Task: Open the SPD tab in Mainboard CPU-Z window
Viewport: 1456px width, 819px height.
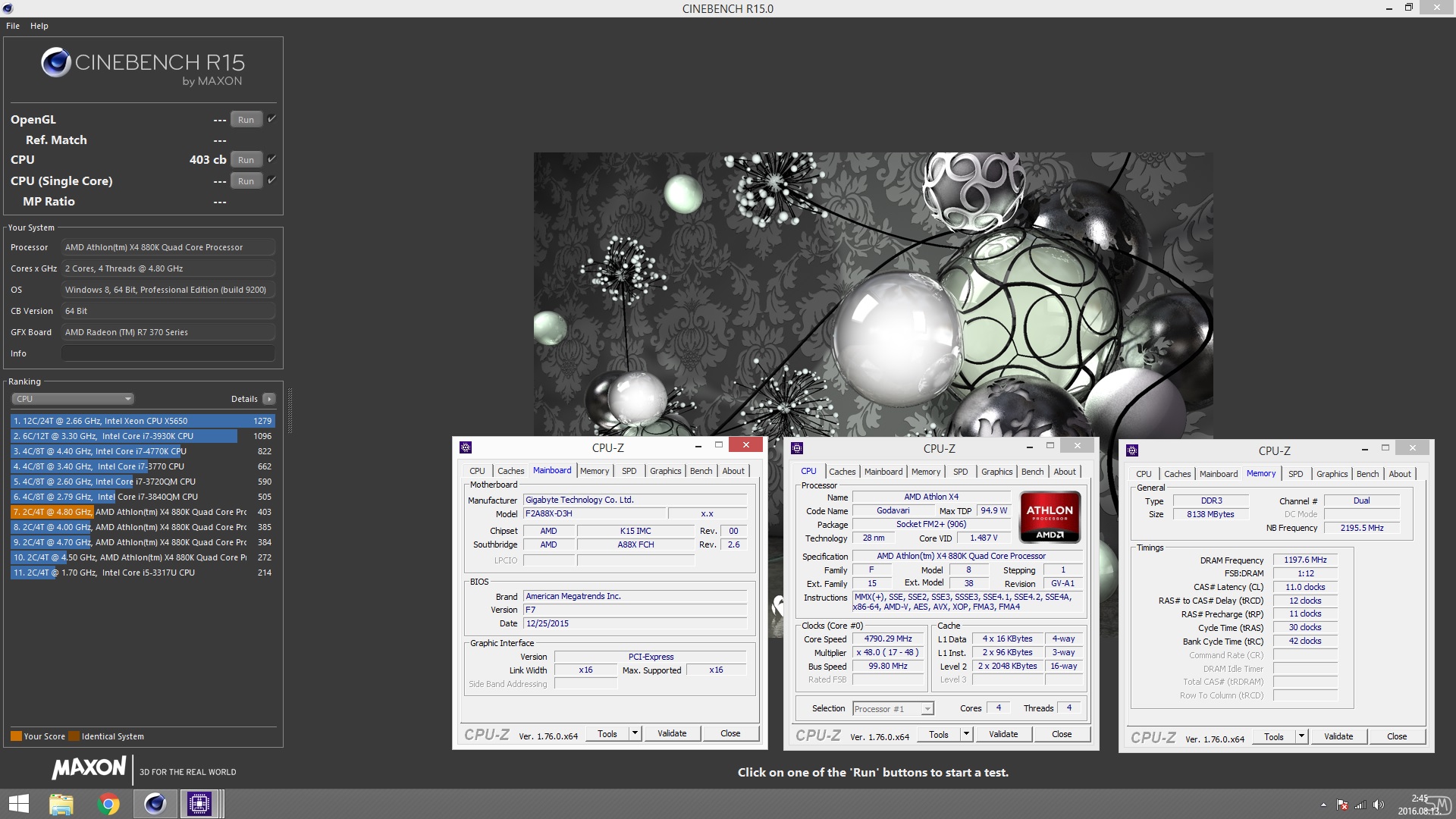Action: 629,471
